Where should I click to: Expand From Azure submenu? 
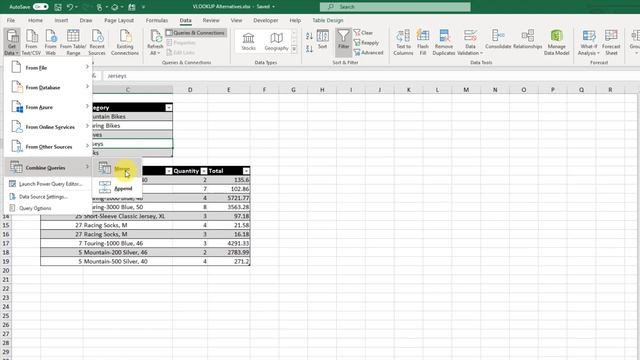pyautogui.click(x=48, y=107)
